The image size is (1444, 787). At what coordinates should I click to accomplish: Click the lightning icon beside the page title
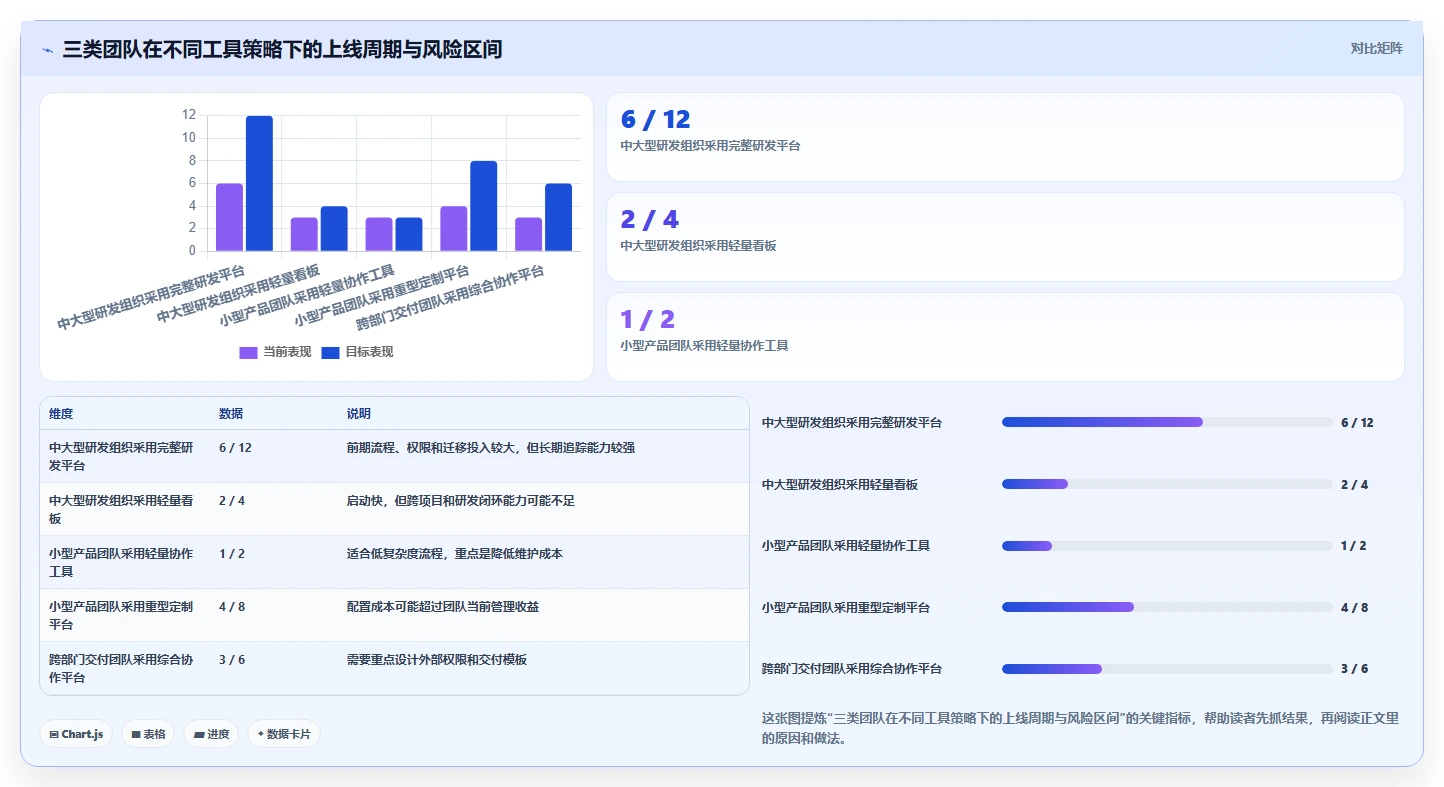pos(48,49)
